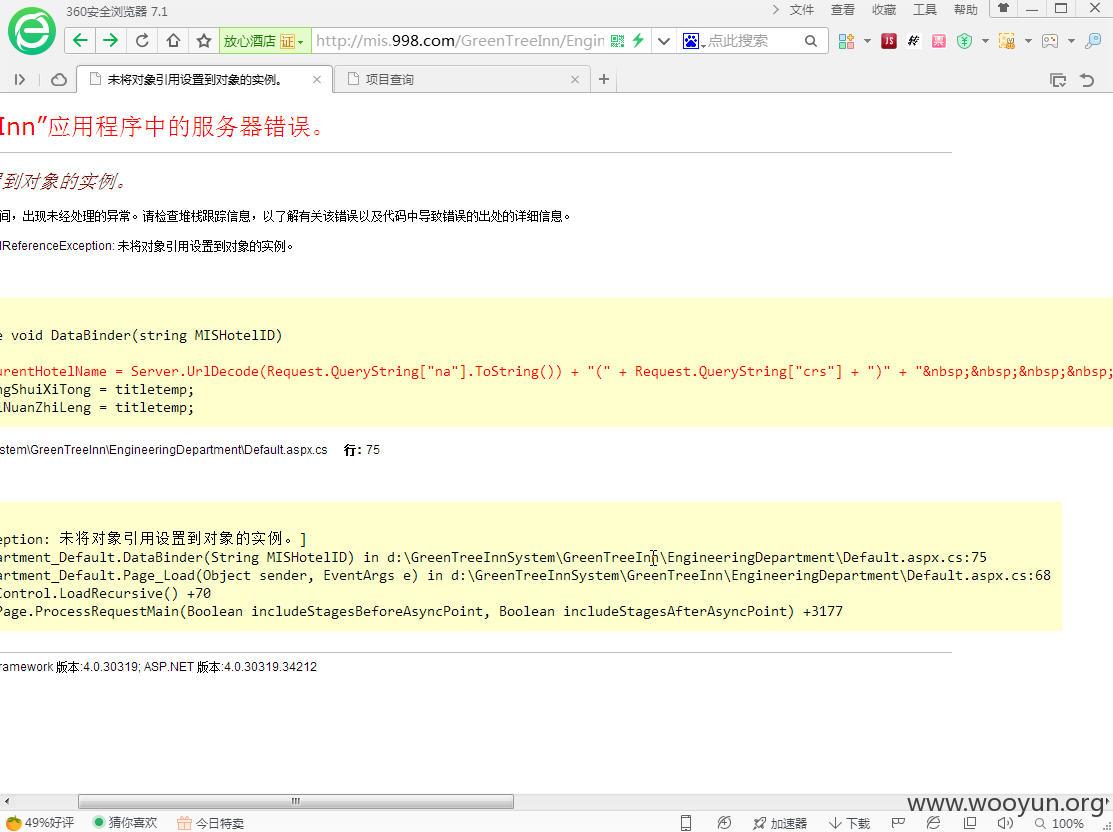1113x832 pixels.
Task: Open the 加速器 accelerator
Action: click(x=780, y=823)
